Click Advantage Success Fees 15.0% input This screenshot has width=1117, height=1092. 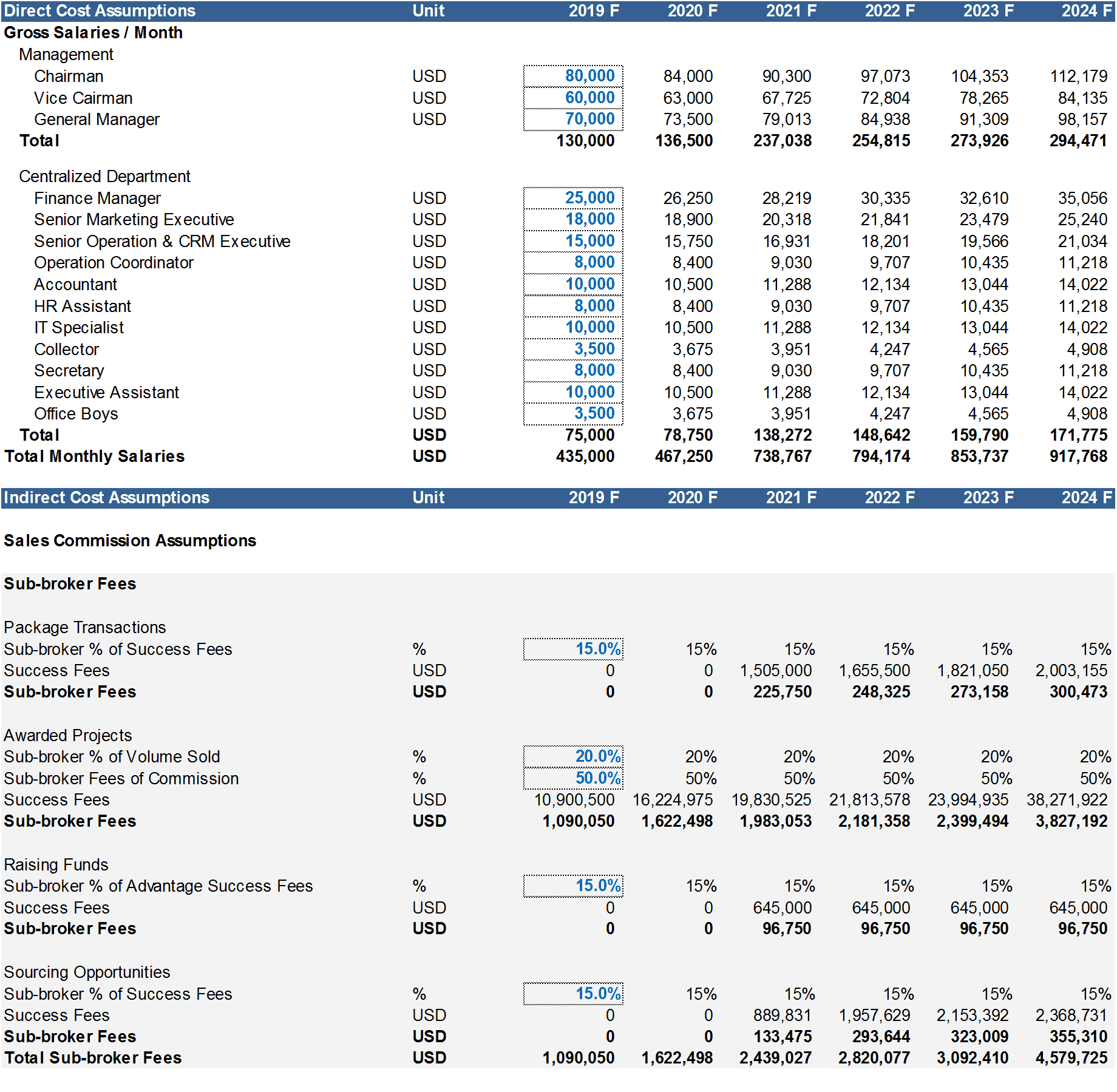pos(573,886)
